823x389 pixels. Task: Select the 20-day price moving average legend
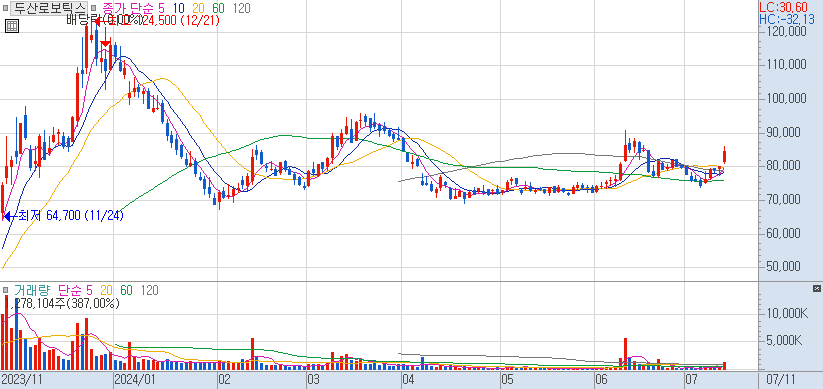(197, 8)
